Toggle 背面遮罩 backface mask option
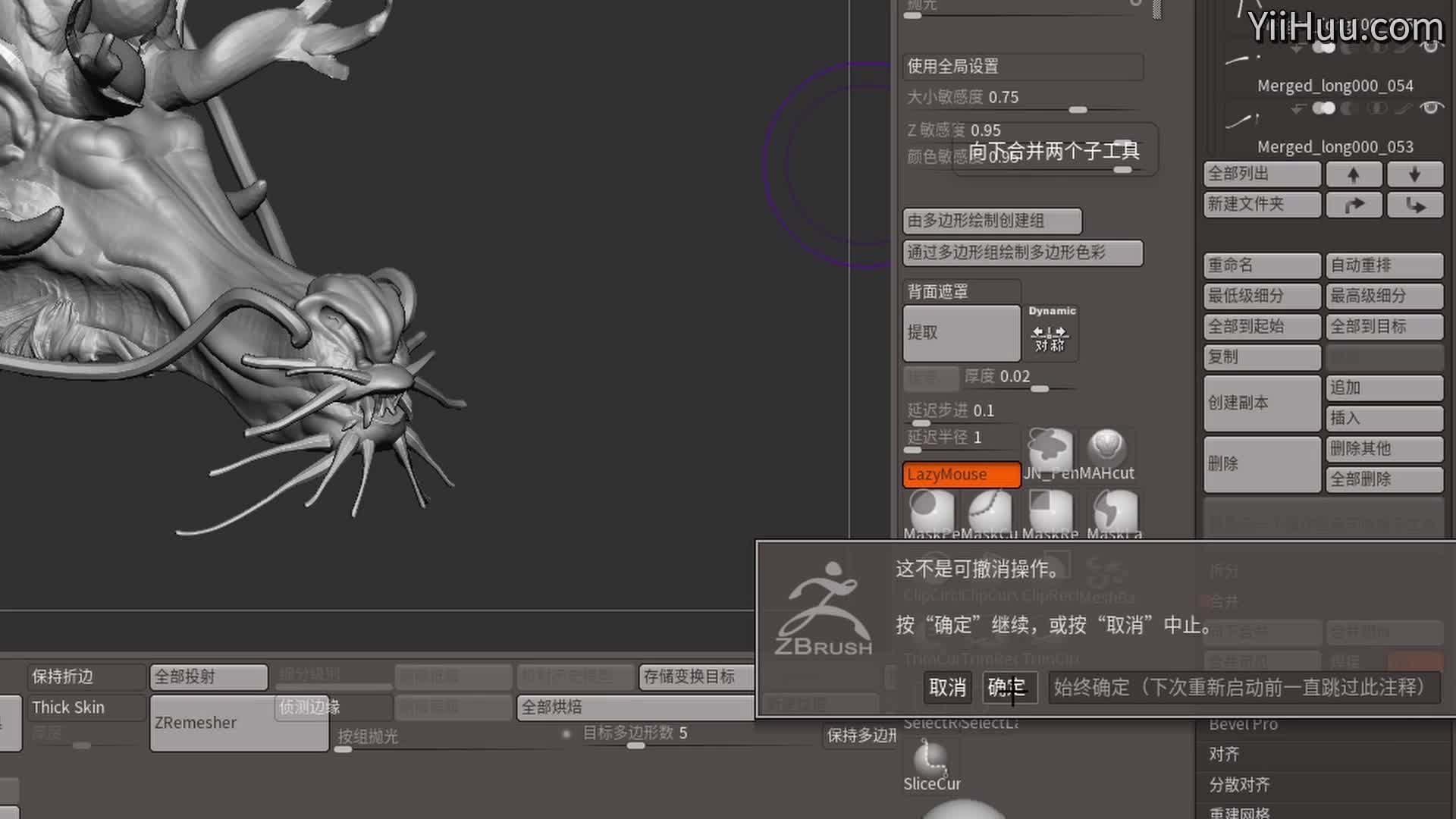This screenshot has width=1456, height=819. pos(961,292)
